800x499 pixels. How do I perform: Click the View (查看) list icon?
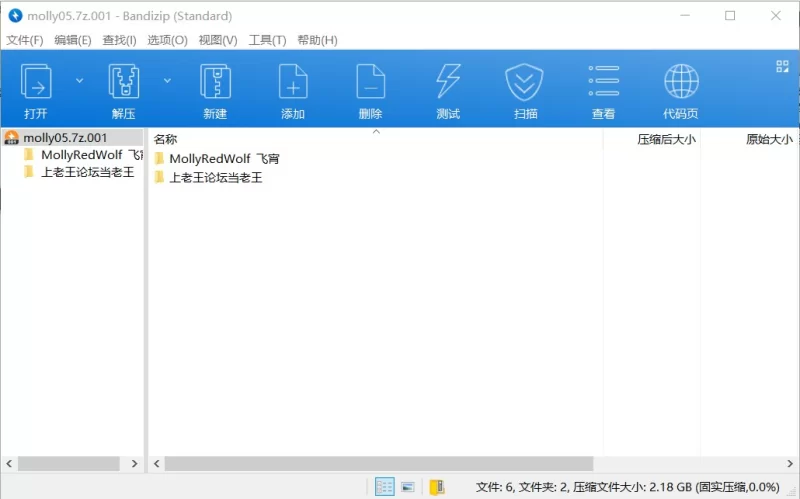pyautogui.click(x=604, y=81)
